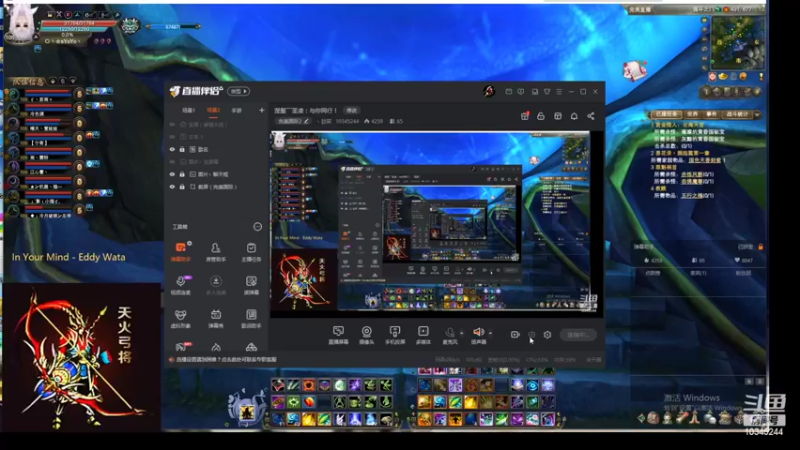Click the padlock icon in the top-right toolbar

point(541,116)
